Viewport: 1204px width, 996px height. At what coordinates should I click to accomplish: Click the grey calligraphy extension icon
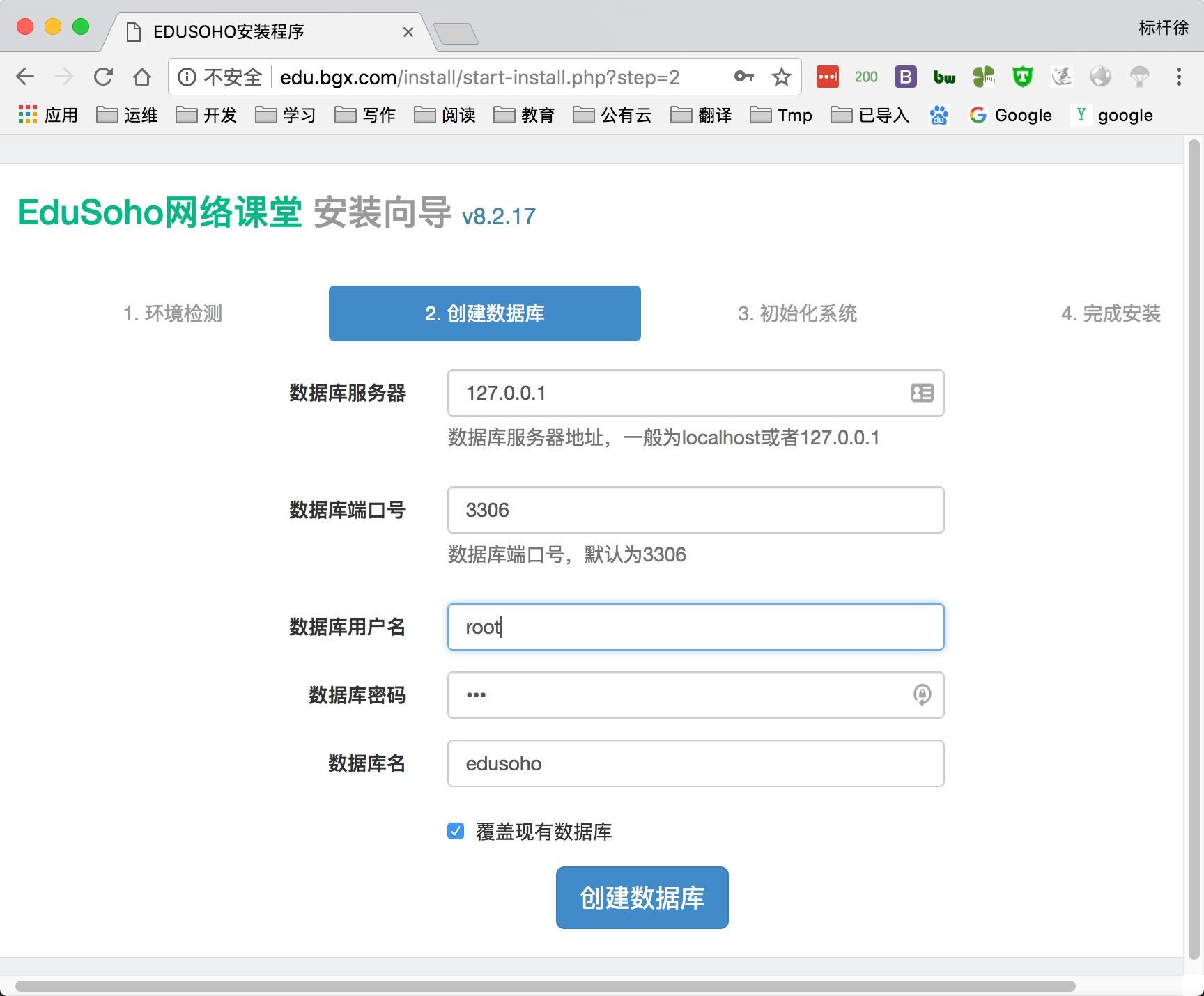click(1062, 77)
